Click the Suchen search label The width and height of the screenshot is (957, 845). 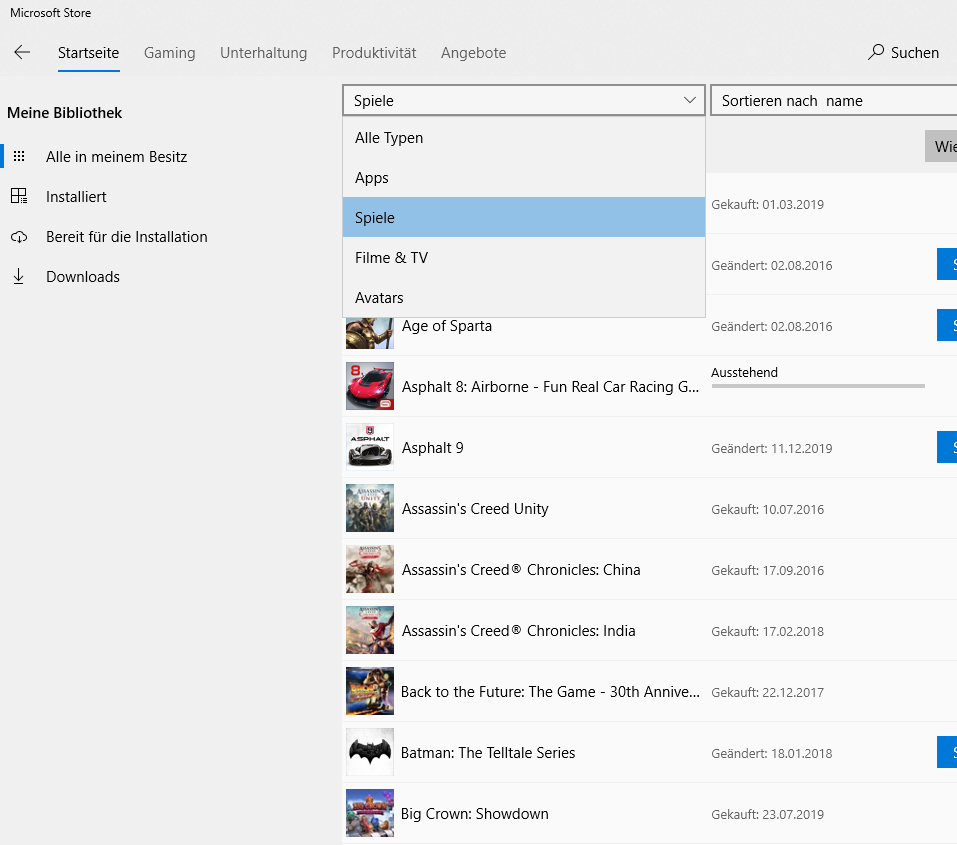click(914, 53)
